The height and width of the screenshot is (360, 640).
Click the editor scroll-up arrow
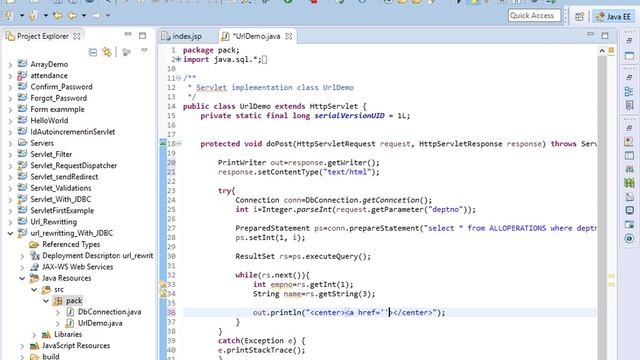pyautogui.click(x=602, y=51)
